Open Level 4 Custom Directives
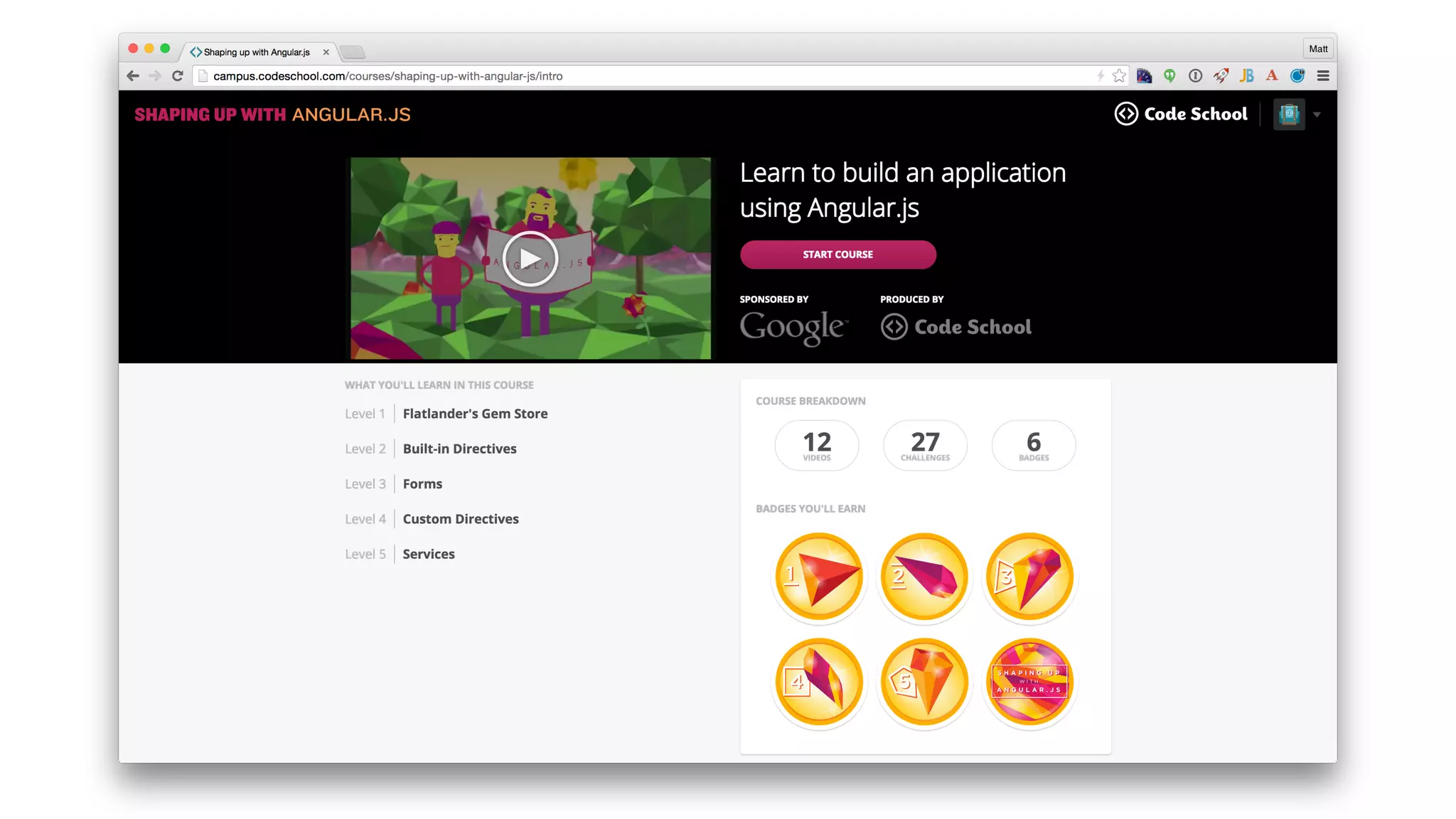Viewport: 1456px width, 819px height. pos(432,519)
